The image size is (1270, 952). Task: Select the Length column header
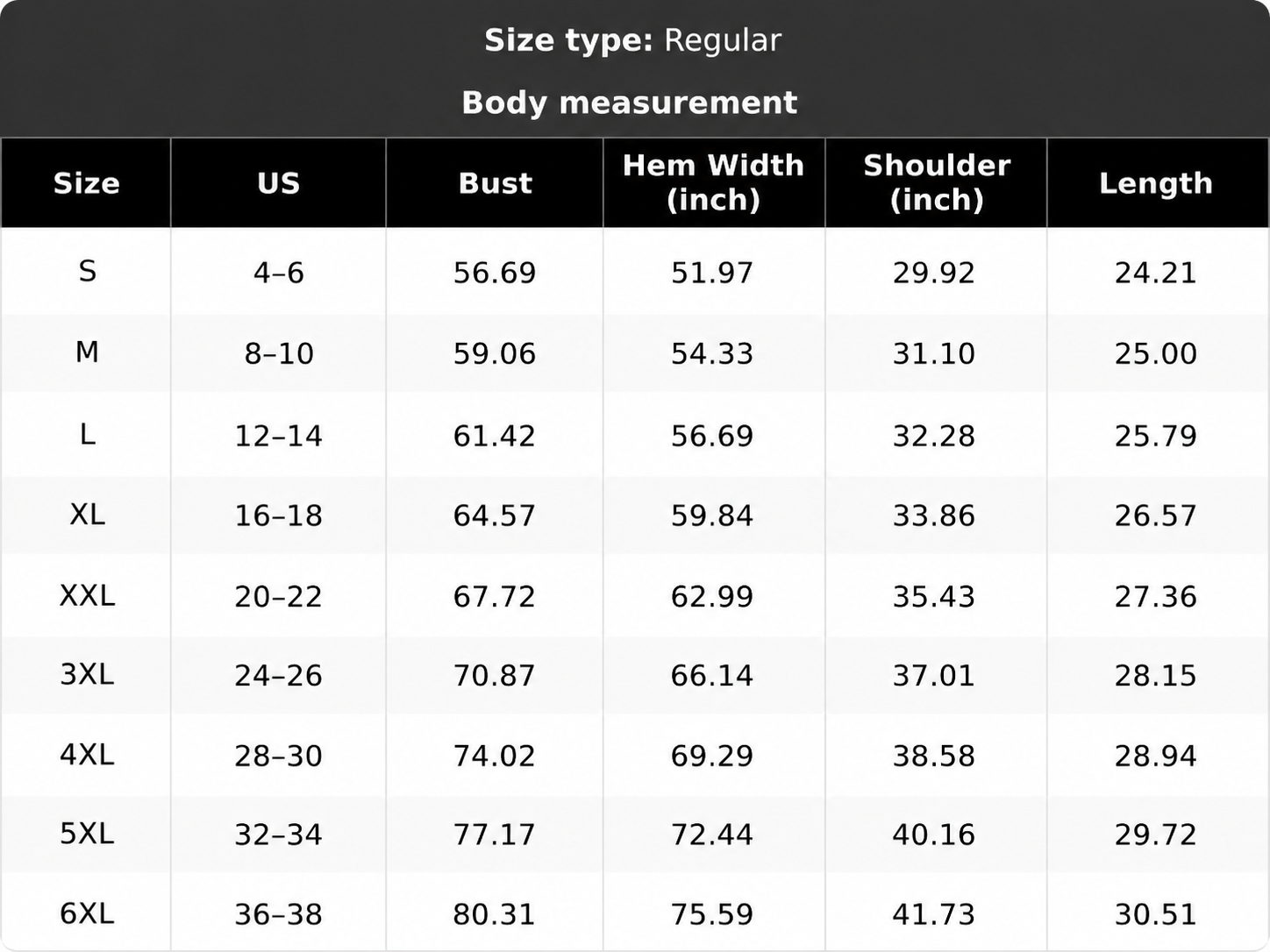[1156, 183]
